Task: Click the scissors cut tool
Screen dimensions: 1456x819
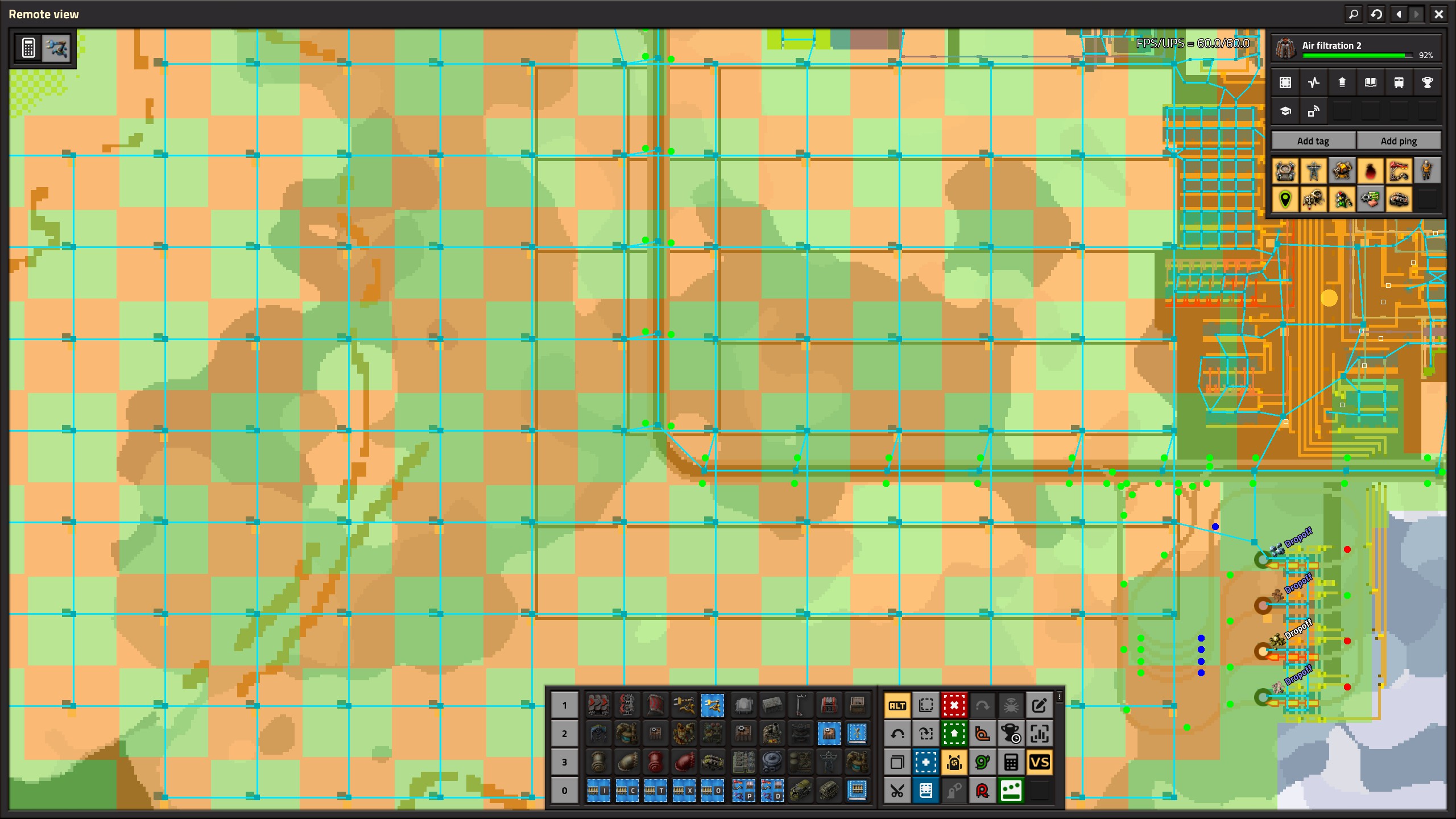Action: (897, 791)
